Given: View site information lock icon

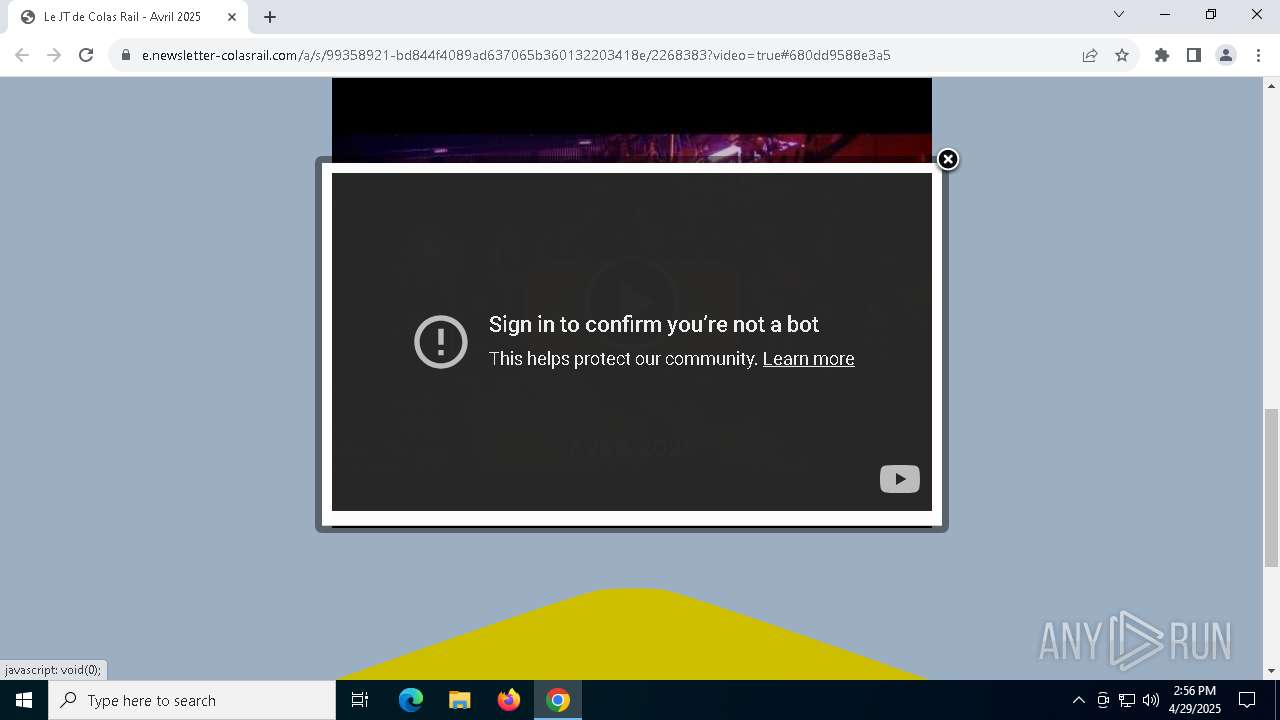Looking at the screenshot, I should [126, 55].
